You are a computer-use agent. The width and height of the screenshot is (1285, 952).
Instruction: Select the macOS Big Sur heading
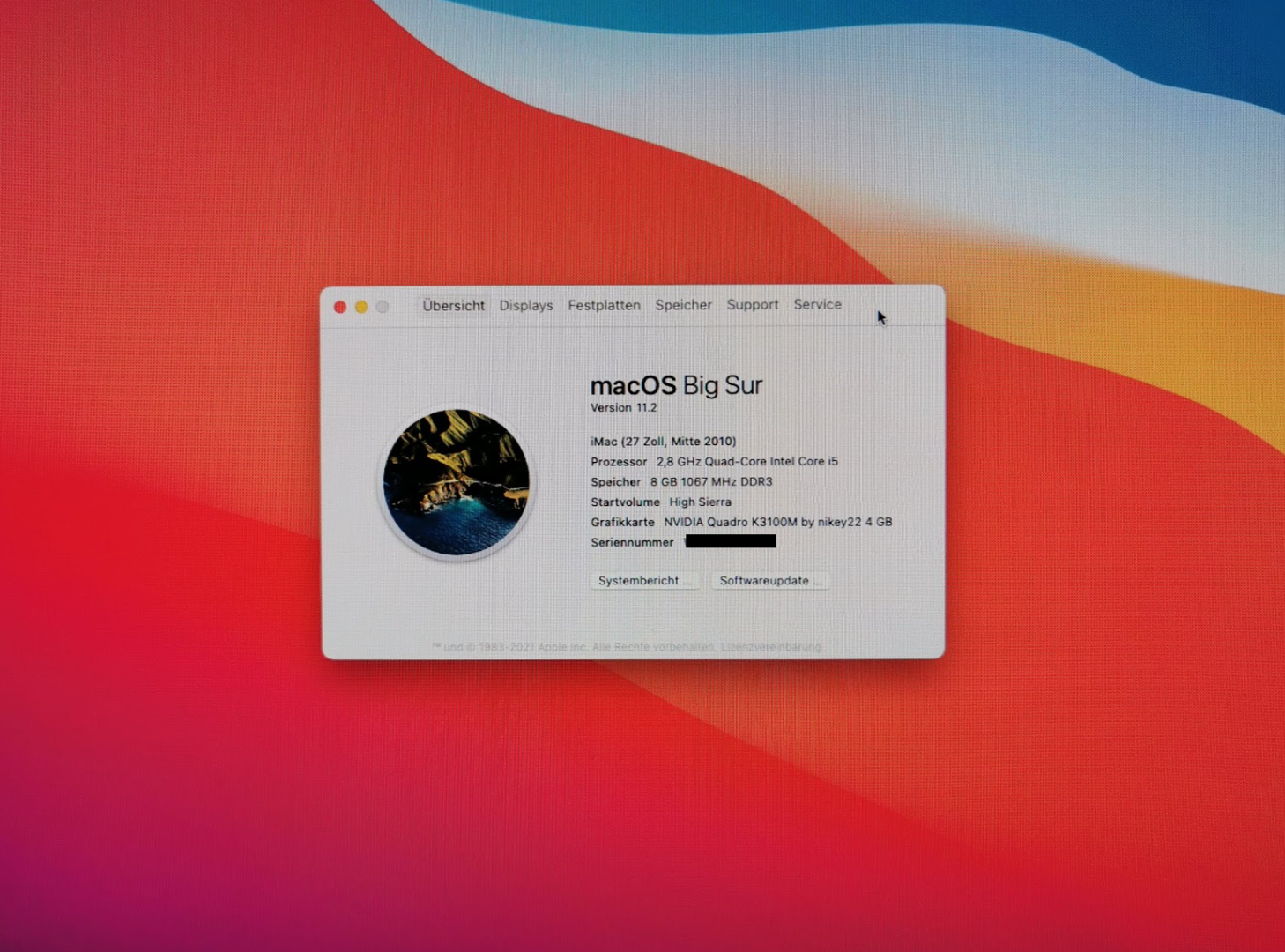(x=676, y=385)
